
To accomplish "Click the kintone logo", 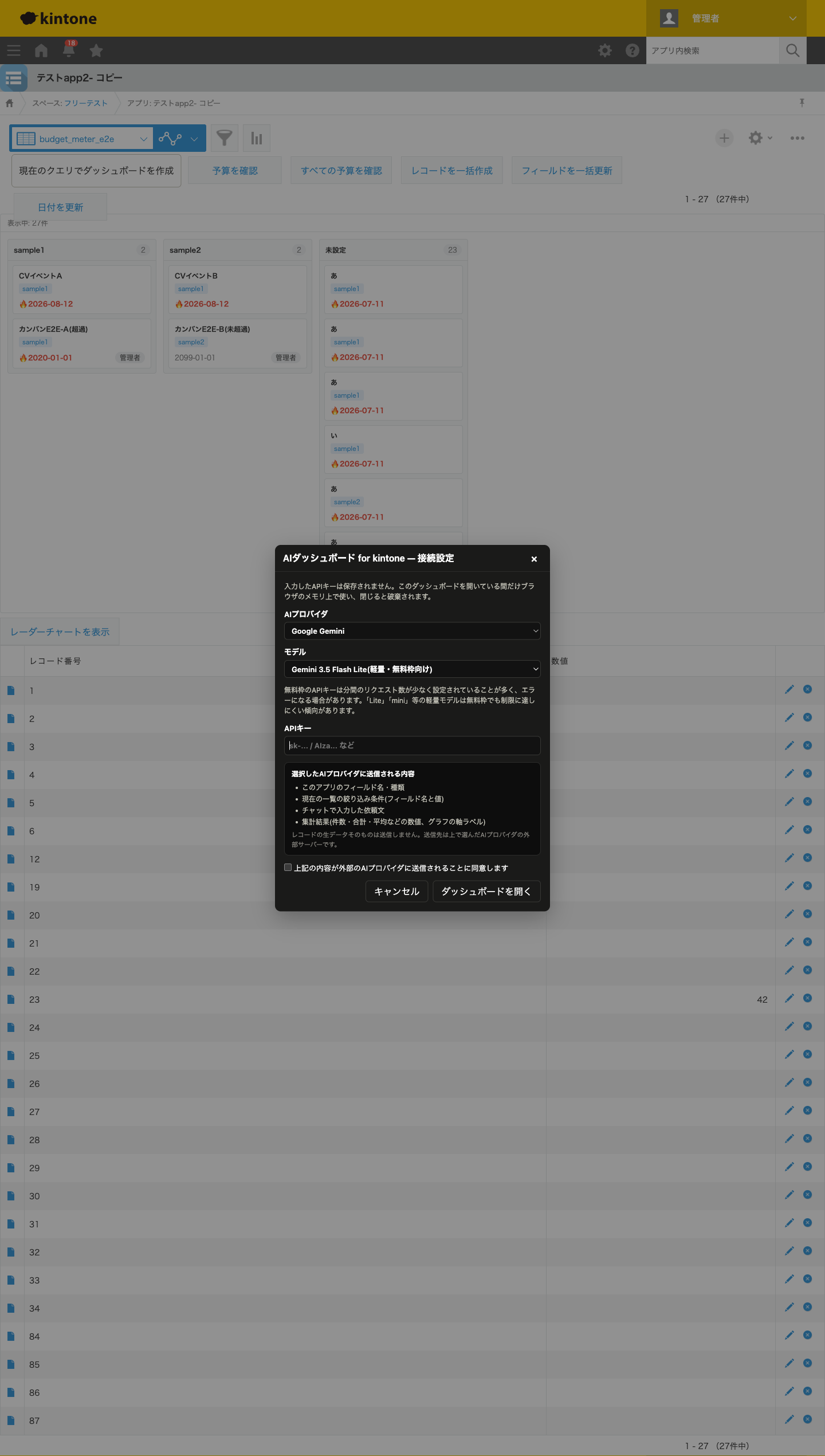I will pyautogui.click(x=59, y=18).
